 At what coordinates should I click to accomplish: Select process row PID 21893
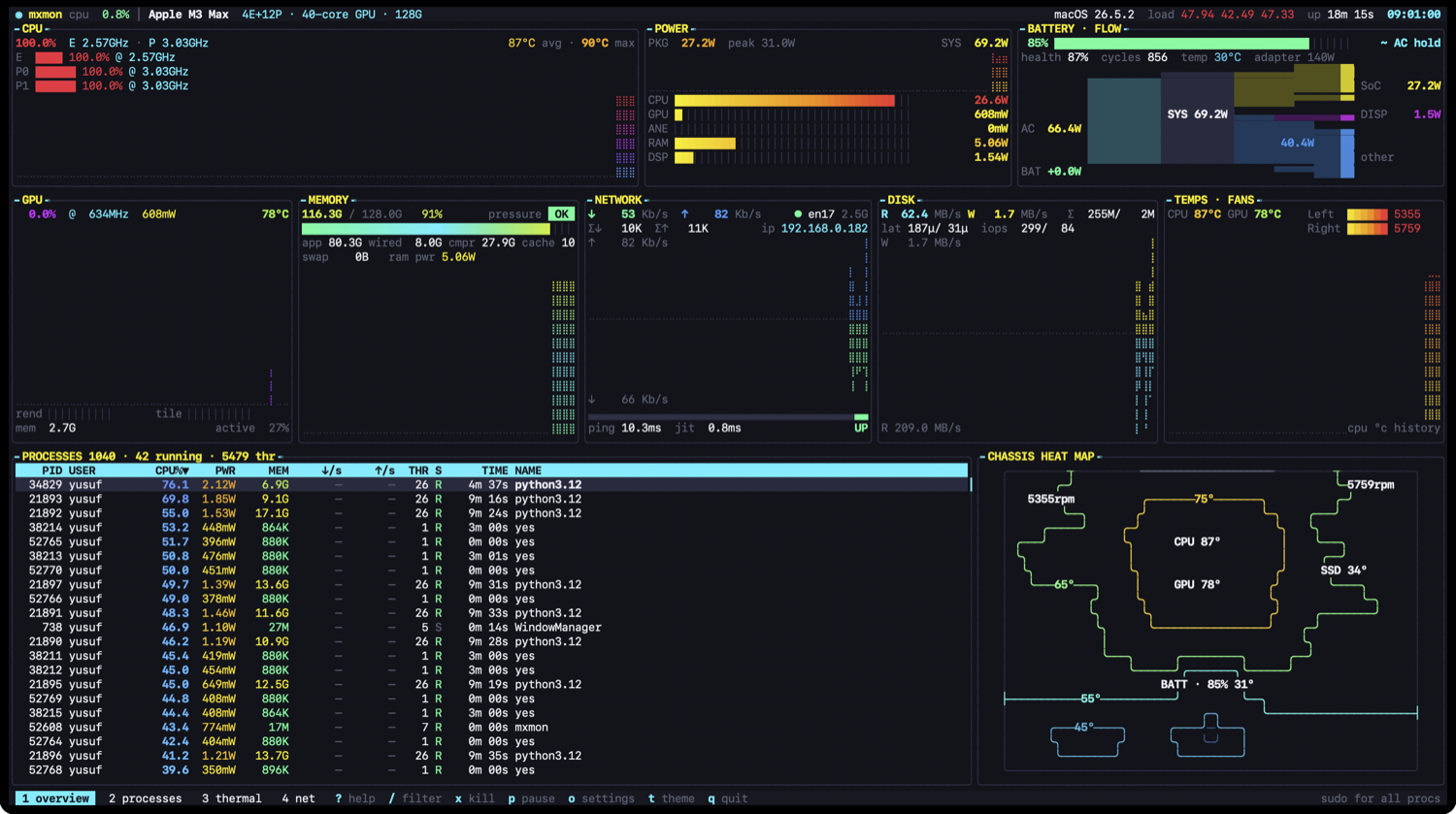(491, 499)
